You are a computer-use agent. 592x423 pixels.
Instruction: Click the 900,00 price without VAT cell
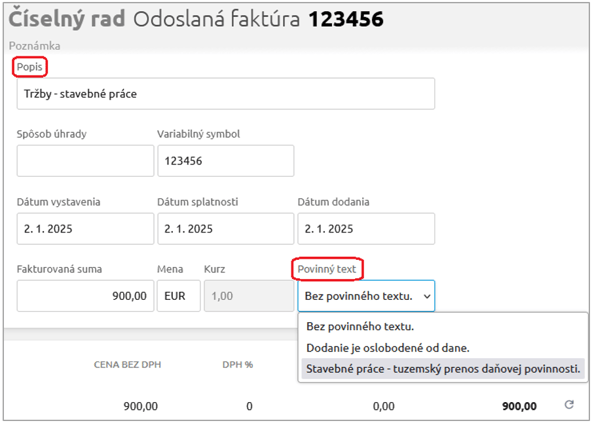click(141, 406)
